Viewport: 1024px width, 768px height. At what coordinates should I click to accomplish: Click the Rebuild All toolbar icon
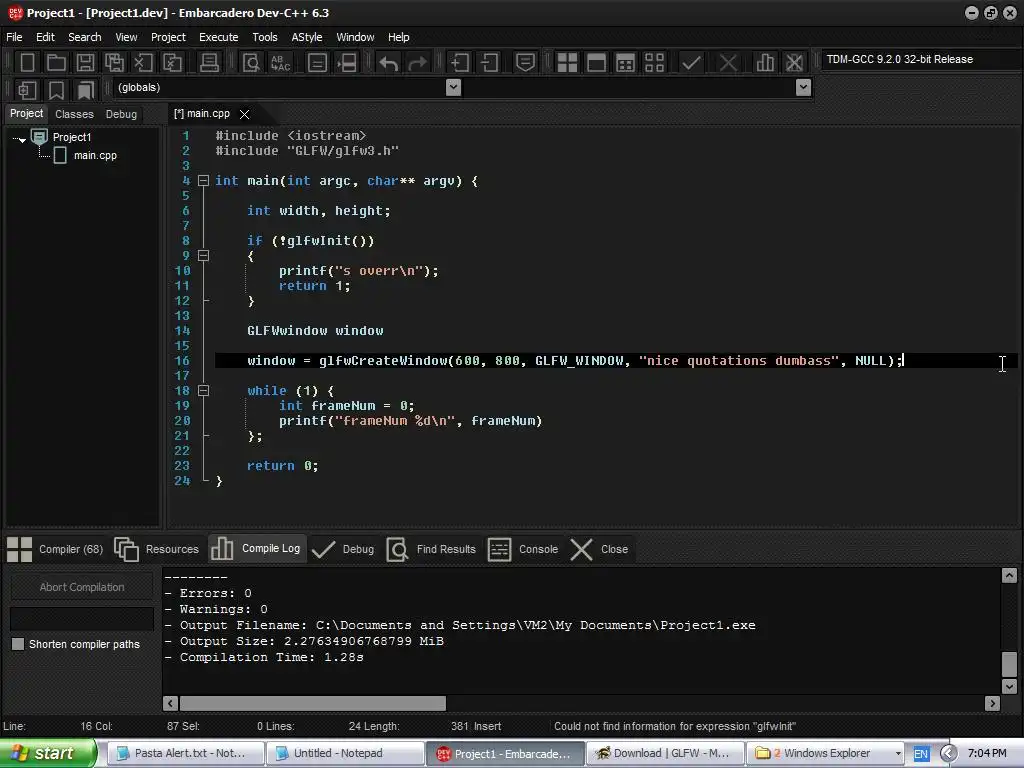click(654, 63)
